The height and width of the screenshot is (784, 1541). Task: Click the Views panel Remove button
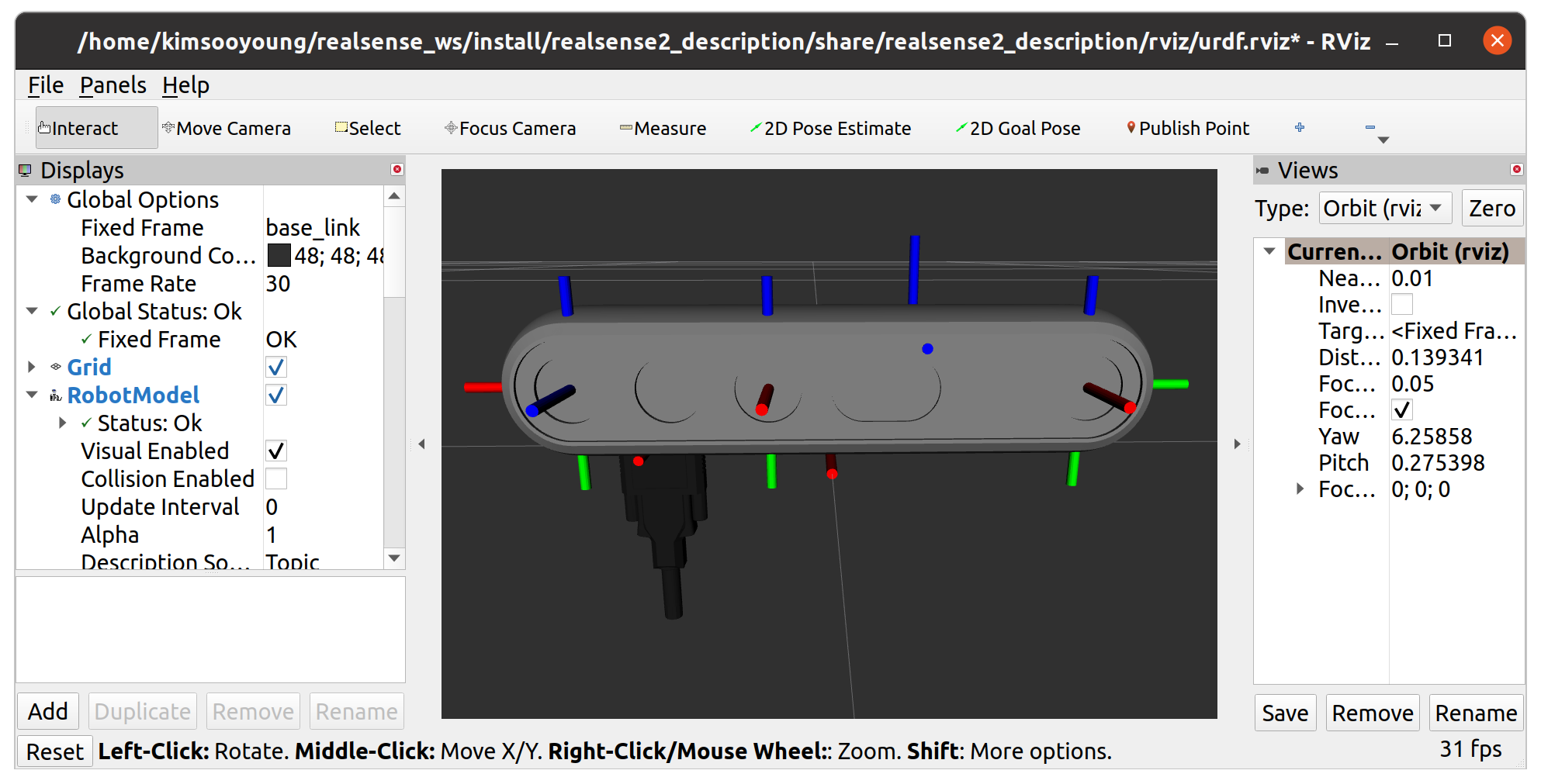point(1372,713)
